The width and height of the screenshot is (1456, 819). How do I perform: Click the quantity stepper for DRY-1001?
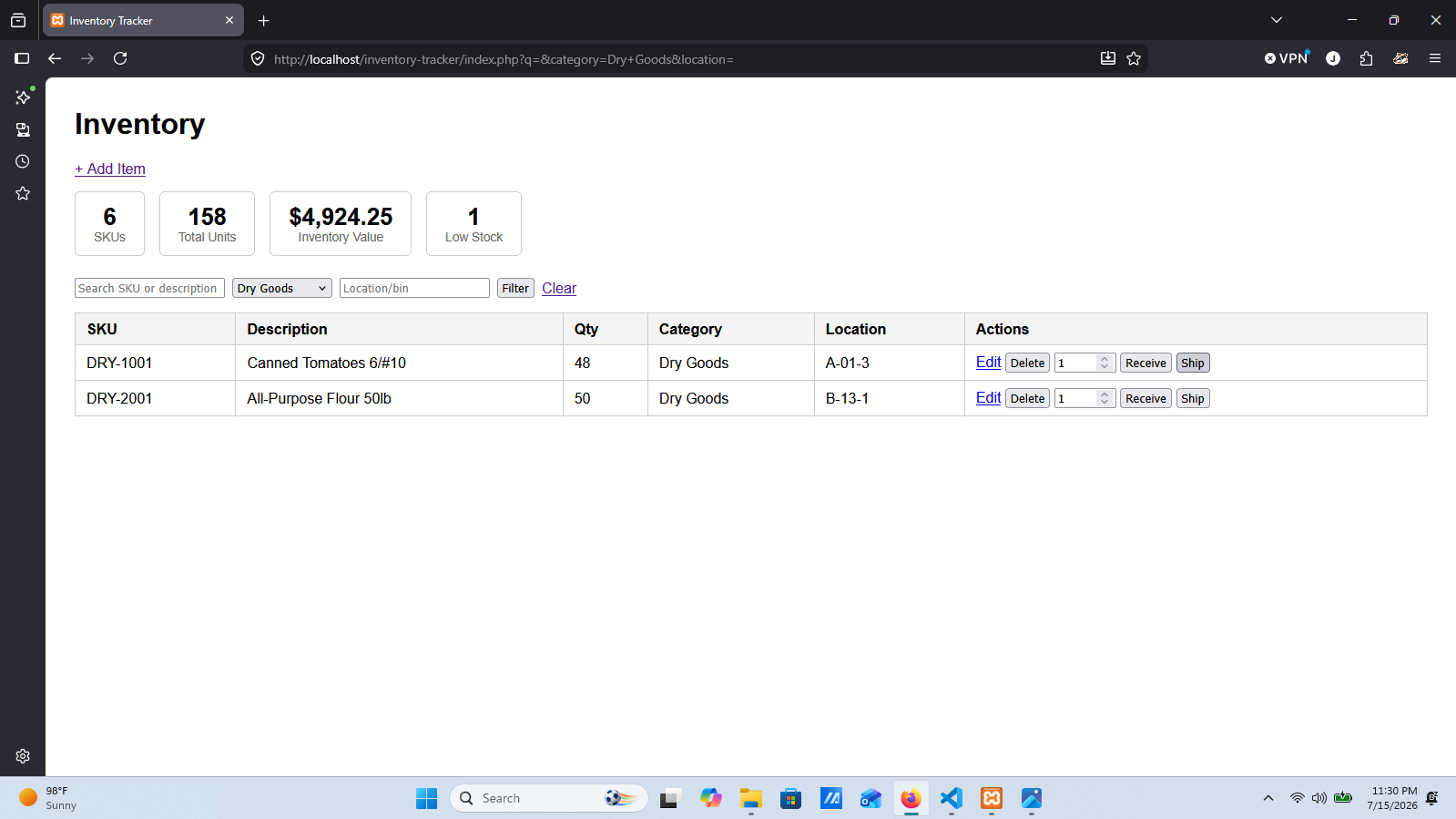point(1105,363)
